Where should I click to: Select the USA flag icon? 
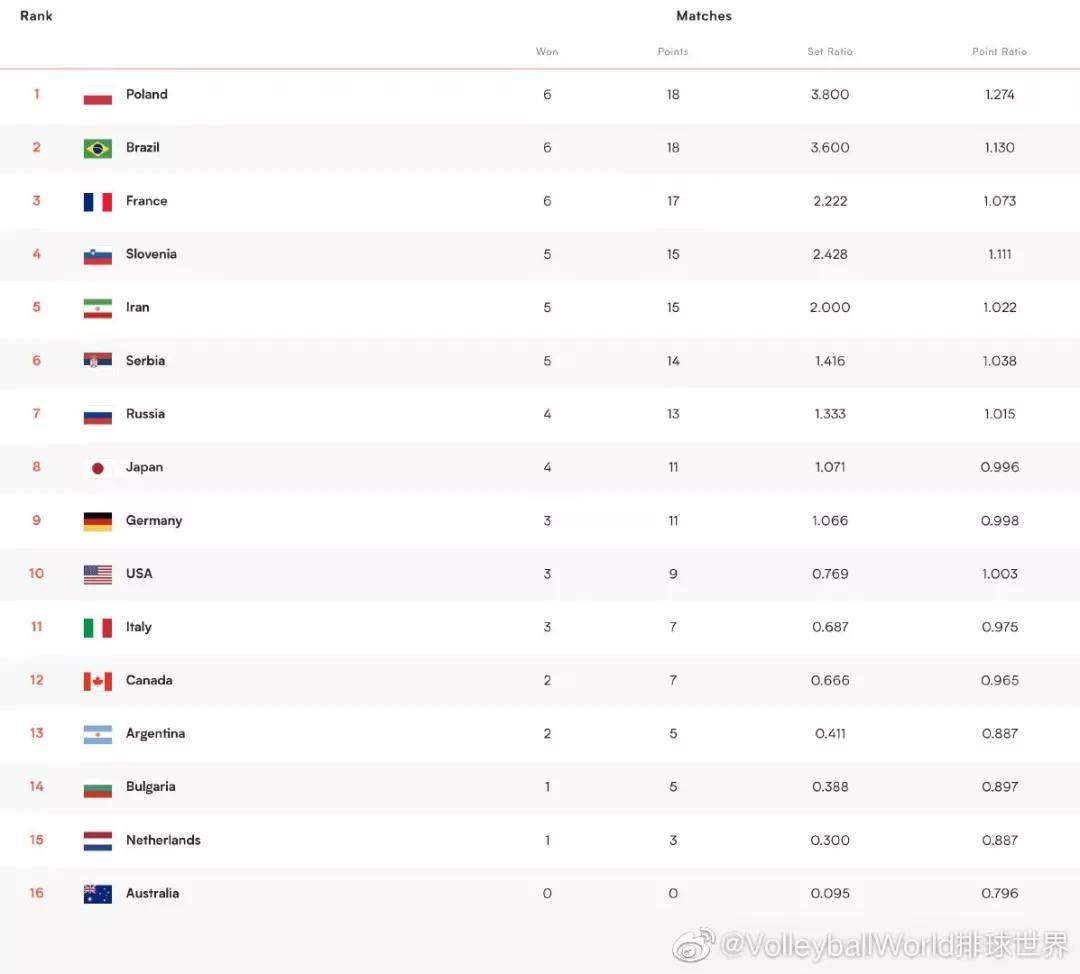click(98, 574)
